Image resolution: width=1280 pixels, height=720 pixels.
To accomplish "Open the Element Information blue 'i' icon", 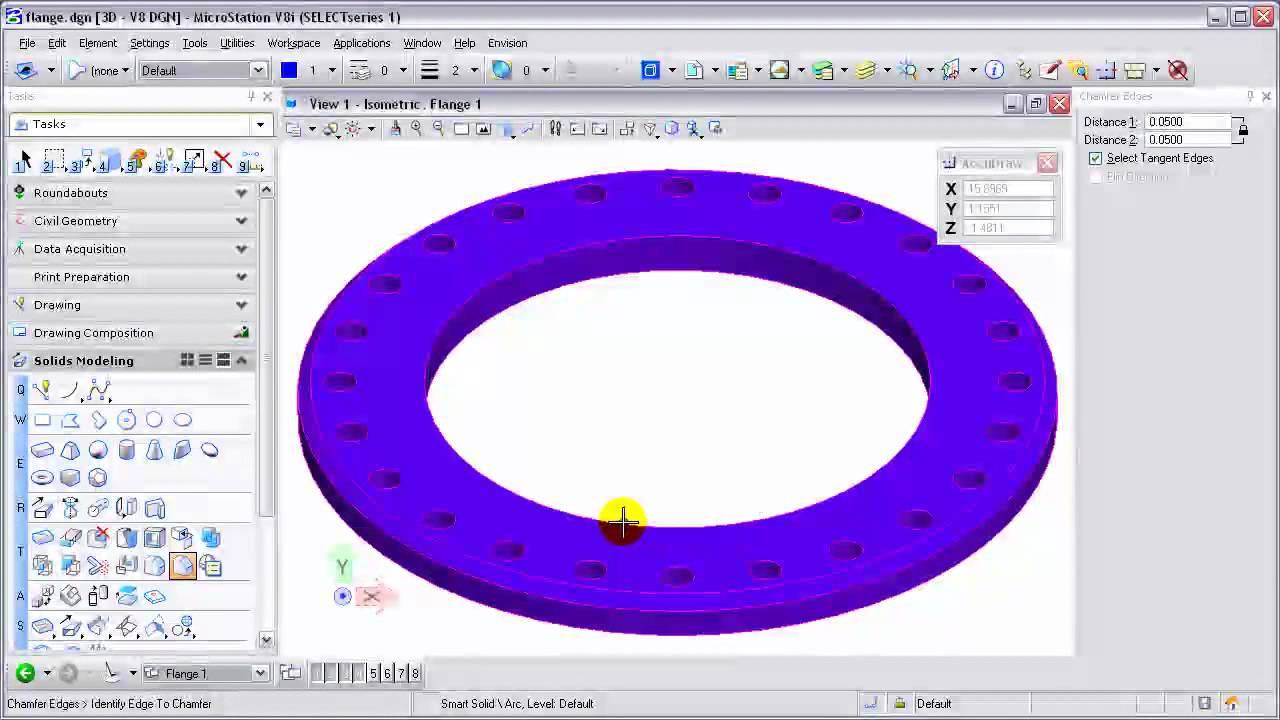I will pyautogui.click(x=994, y=70).
